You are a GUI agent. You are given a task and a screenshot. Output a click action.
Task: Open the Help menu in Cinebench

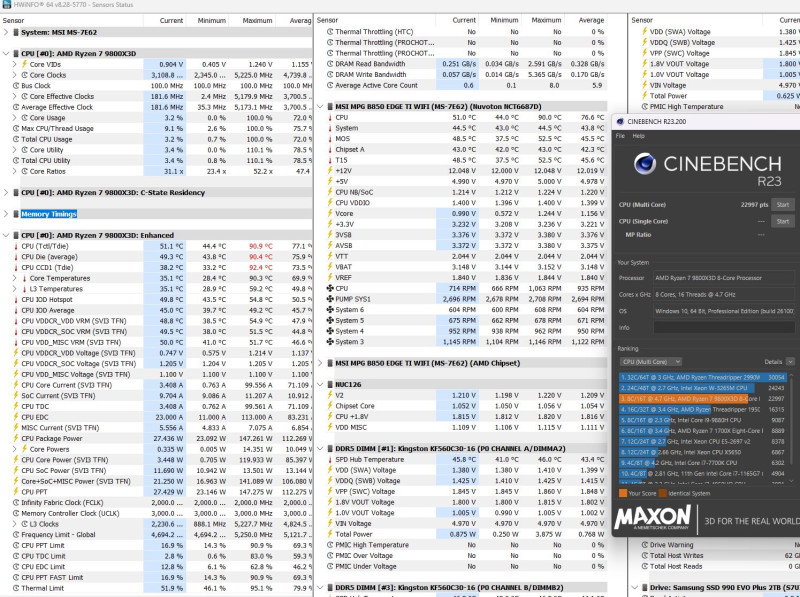[x=638, y=136]
